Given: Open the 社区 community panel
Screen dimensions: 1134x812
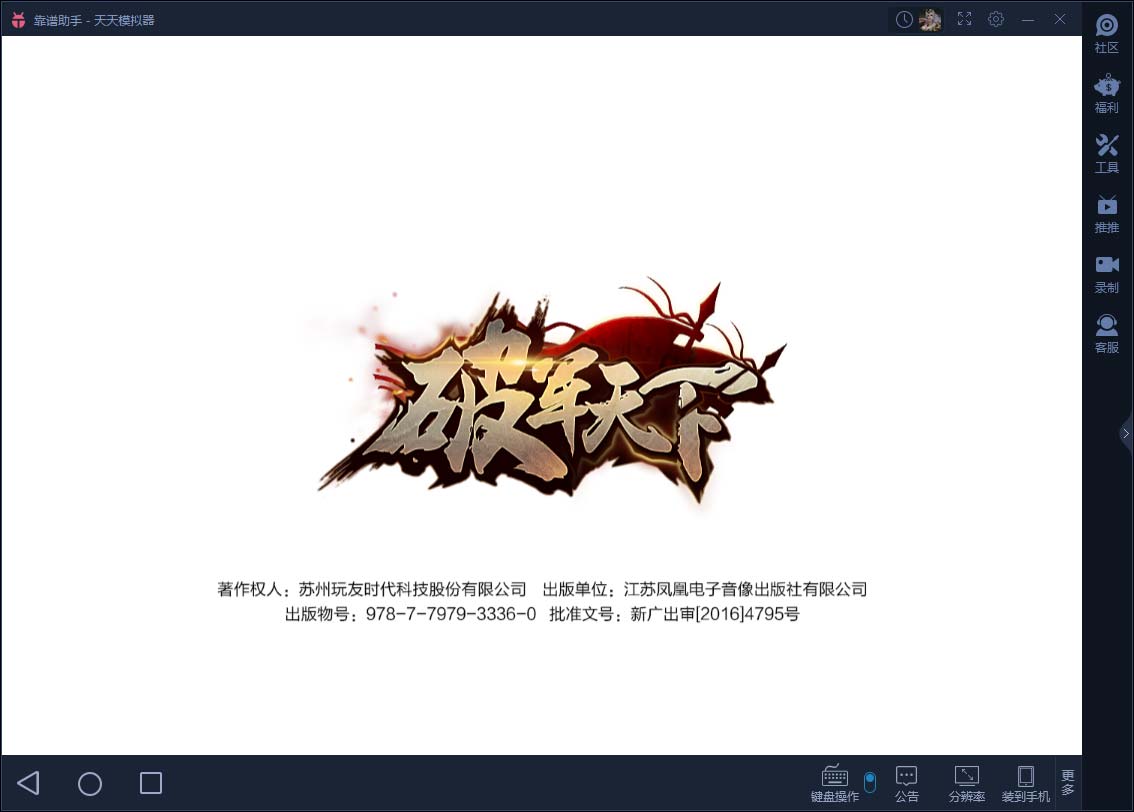Looking at the screenshot, I should coord(1107,33).
